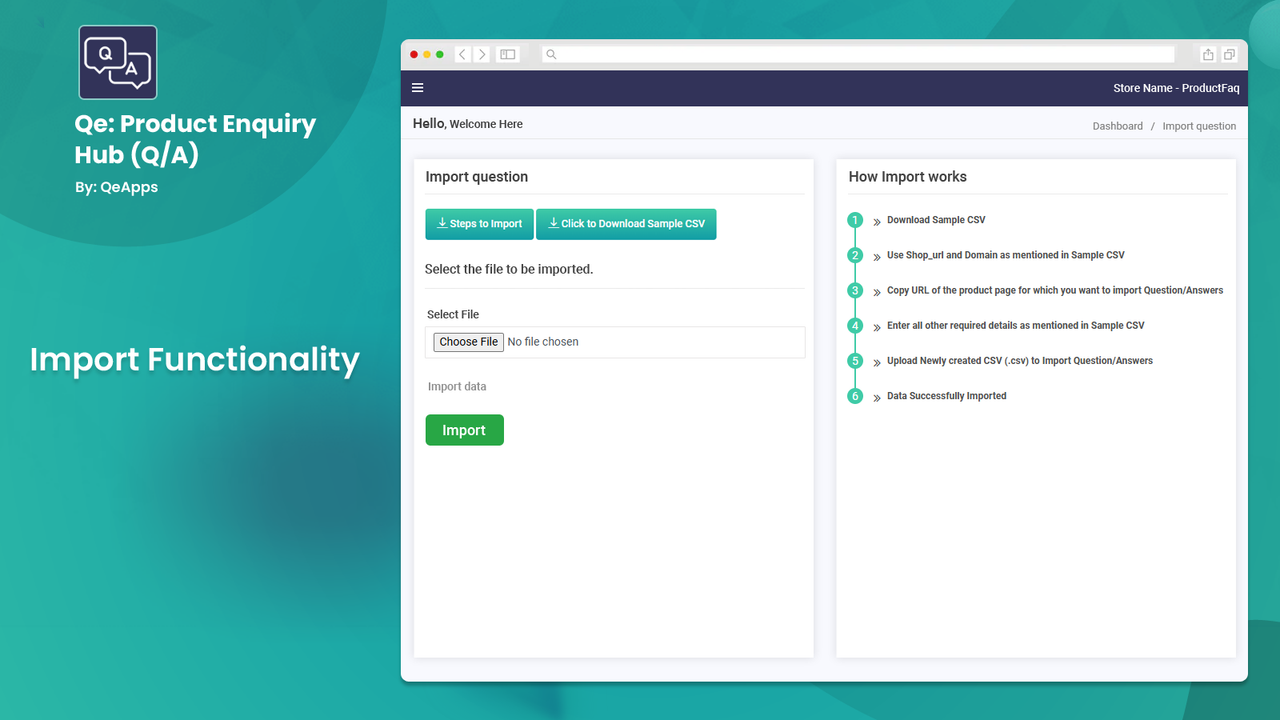The image size is (1280, 720).
Task: Click the browser share icon
Action: click(1208, 54)
